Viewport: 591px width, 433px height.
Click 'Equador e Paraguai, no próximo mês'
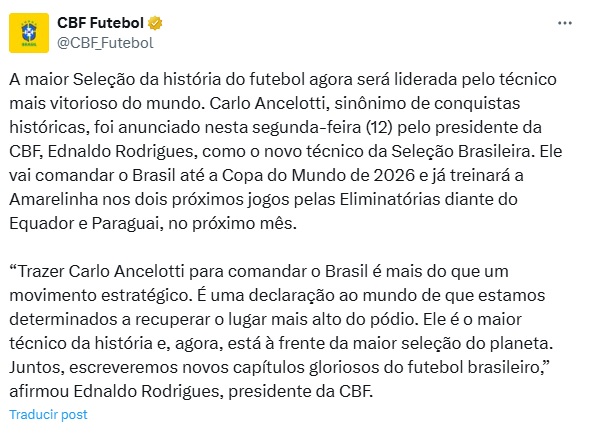pos(153,224)
